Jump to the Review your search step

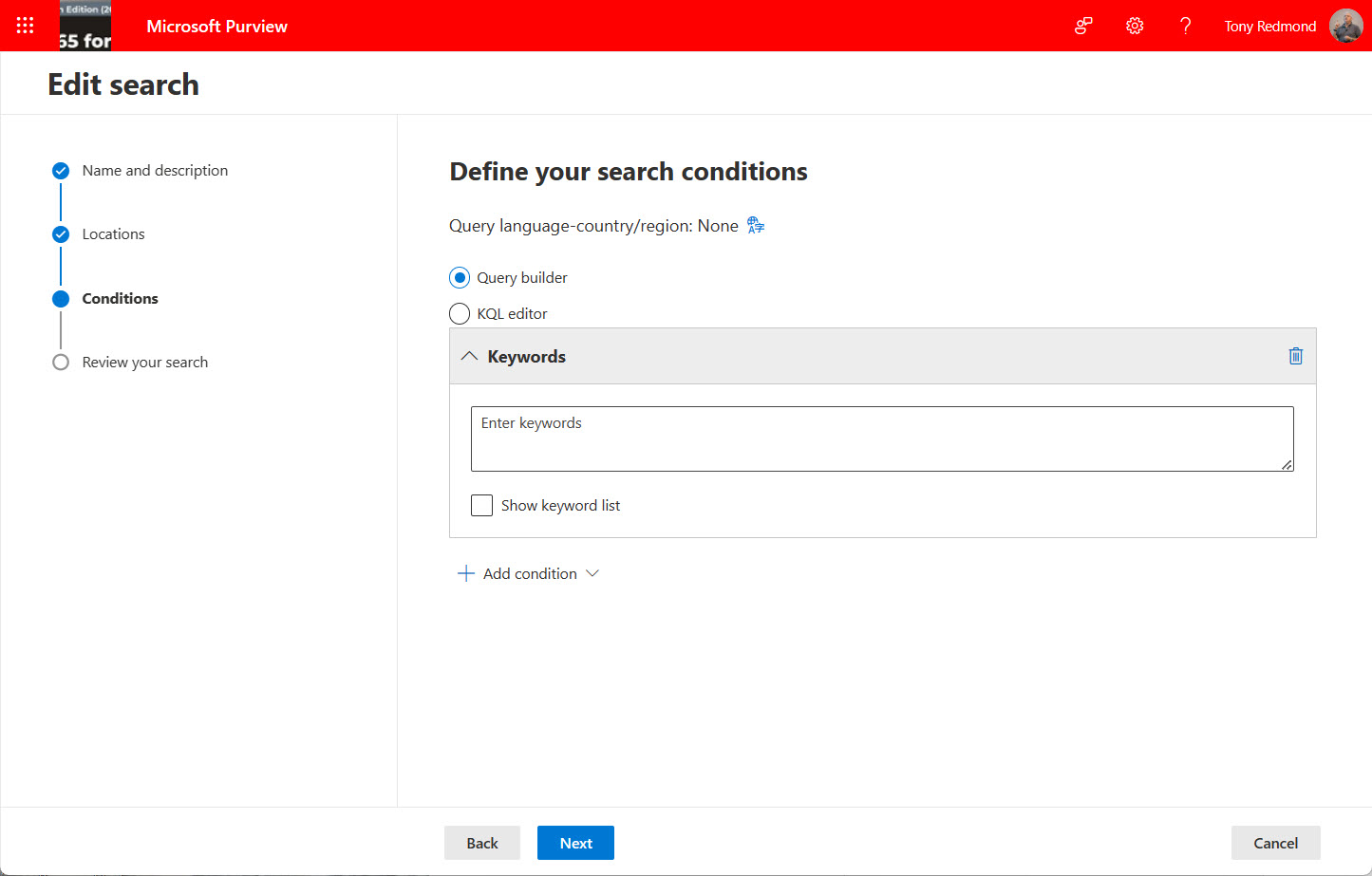pos(144,362)
